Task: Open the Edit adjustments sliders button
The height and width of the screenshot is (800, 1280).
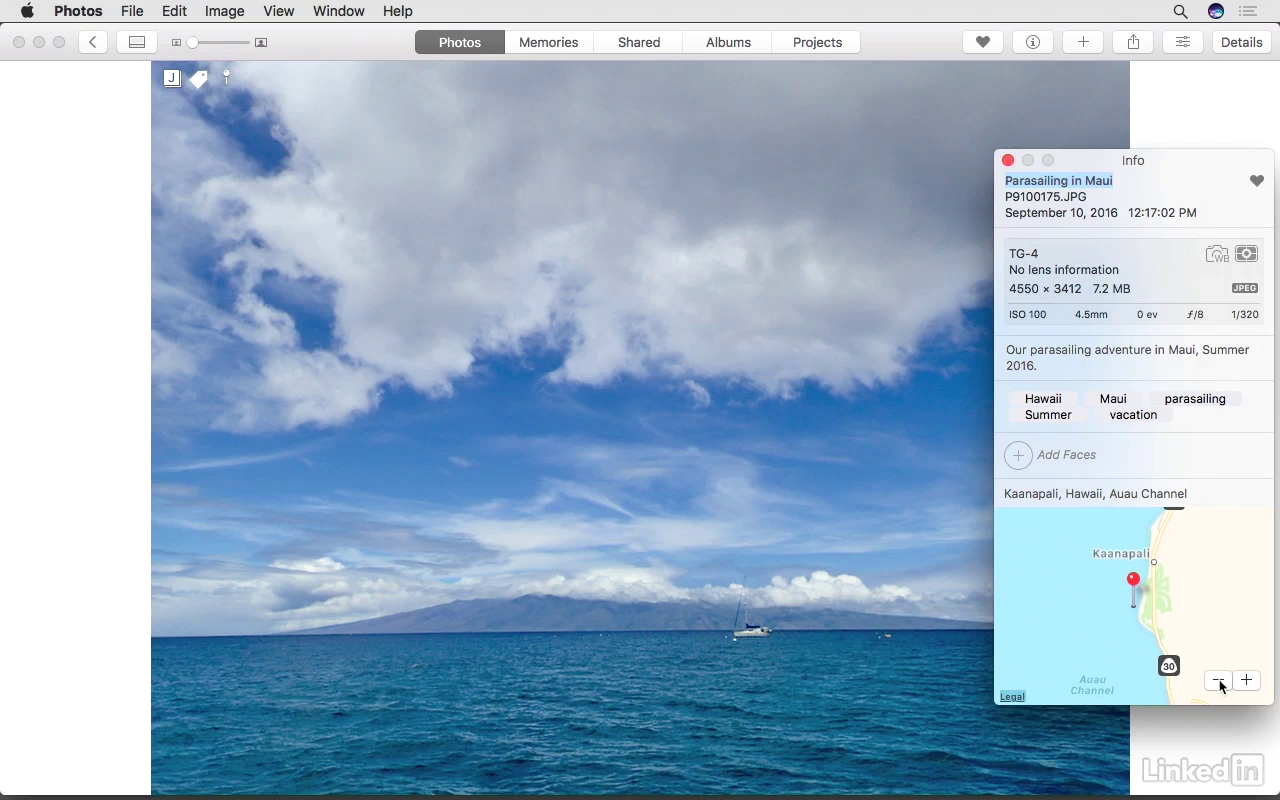Action: 1182,42
